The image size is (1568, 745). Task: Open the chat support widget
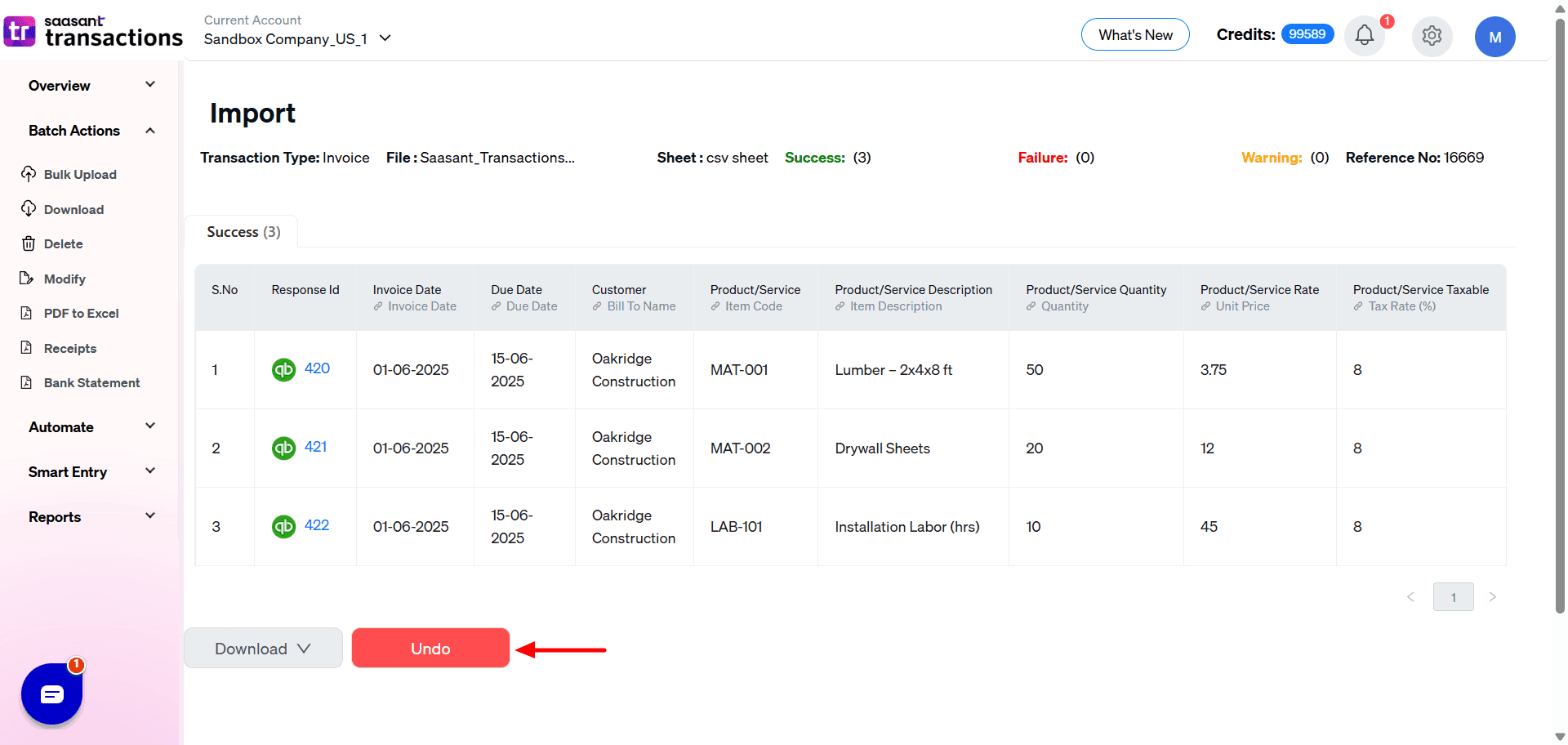click(51, 694)
